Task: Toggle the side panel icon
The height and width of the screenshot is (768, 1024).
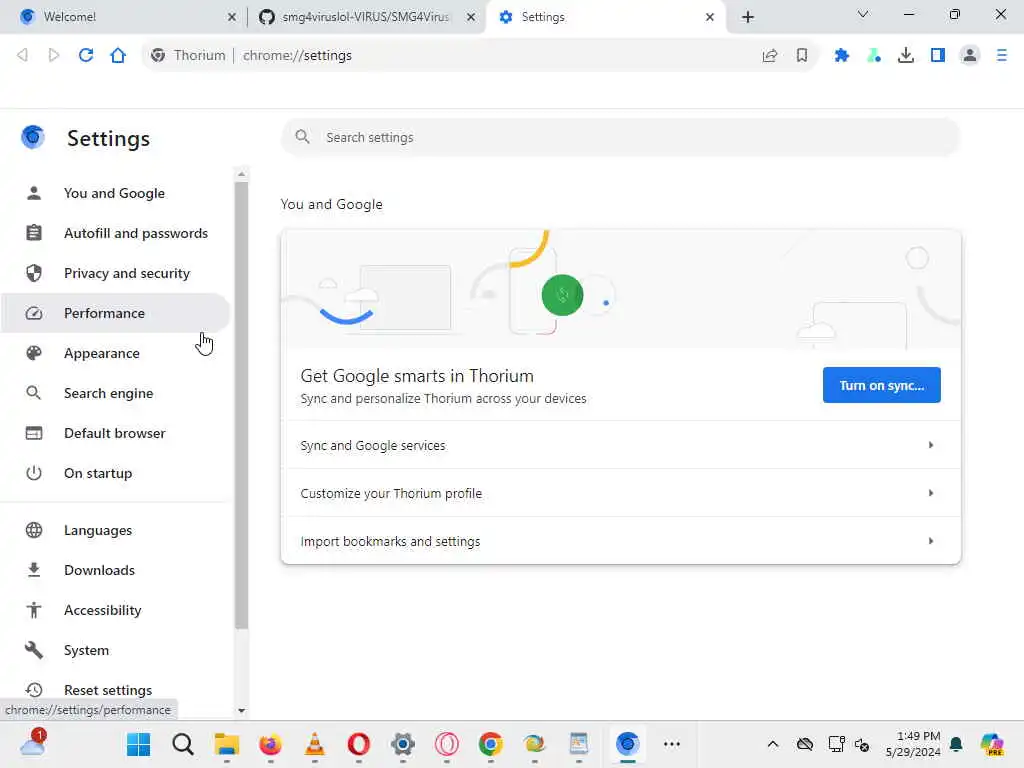Action: 938,56
